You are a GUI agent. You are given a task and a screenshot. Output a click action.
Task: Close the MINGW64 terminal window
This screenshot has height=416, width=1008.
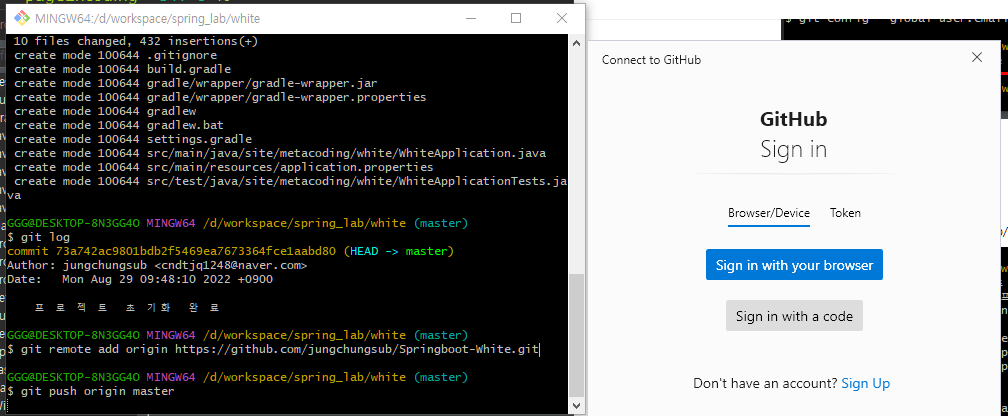pyautogui.click(x=562, y=18)
